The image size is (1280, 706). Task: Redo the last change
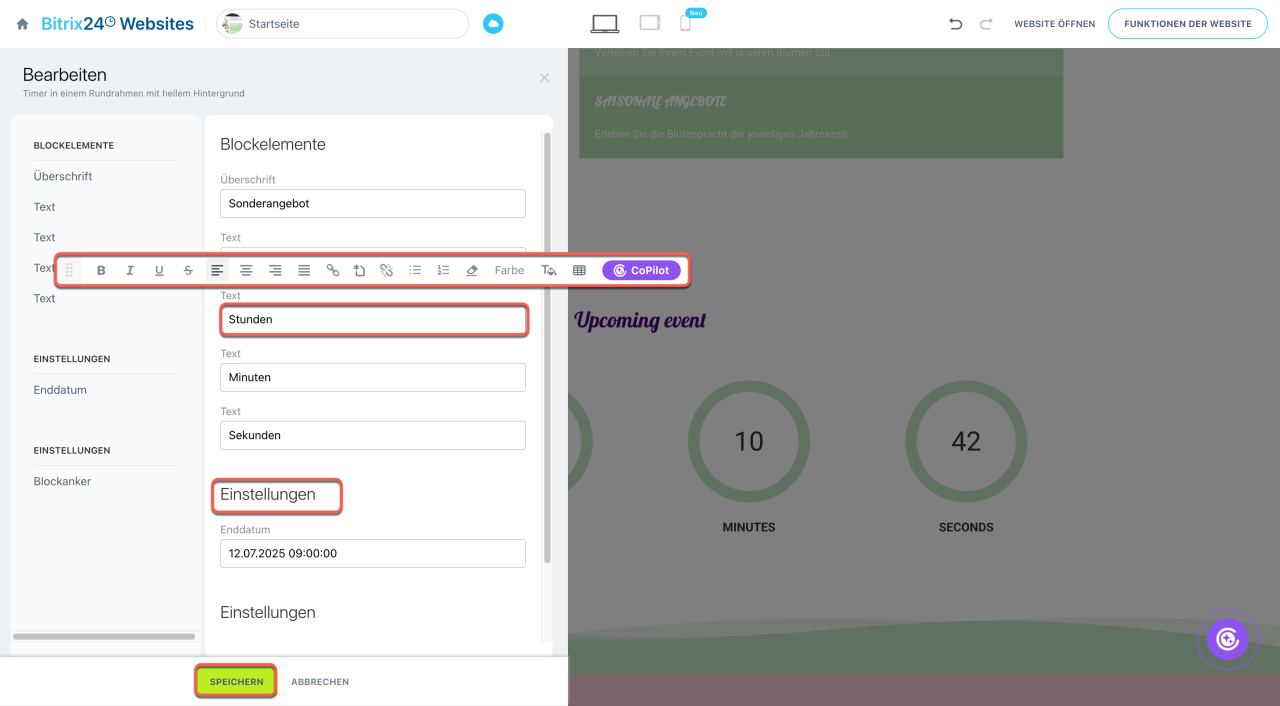986,24
